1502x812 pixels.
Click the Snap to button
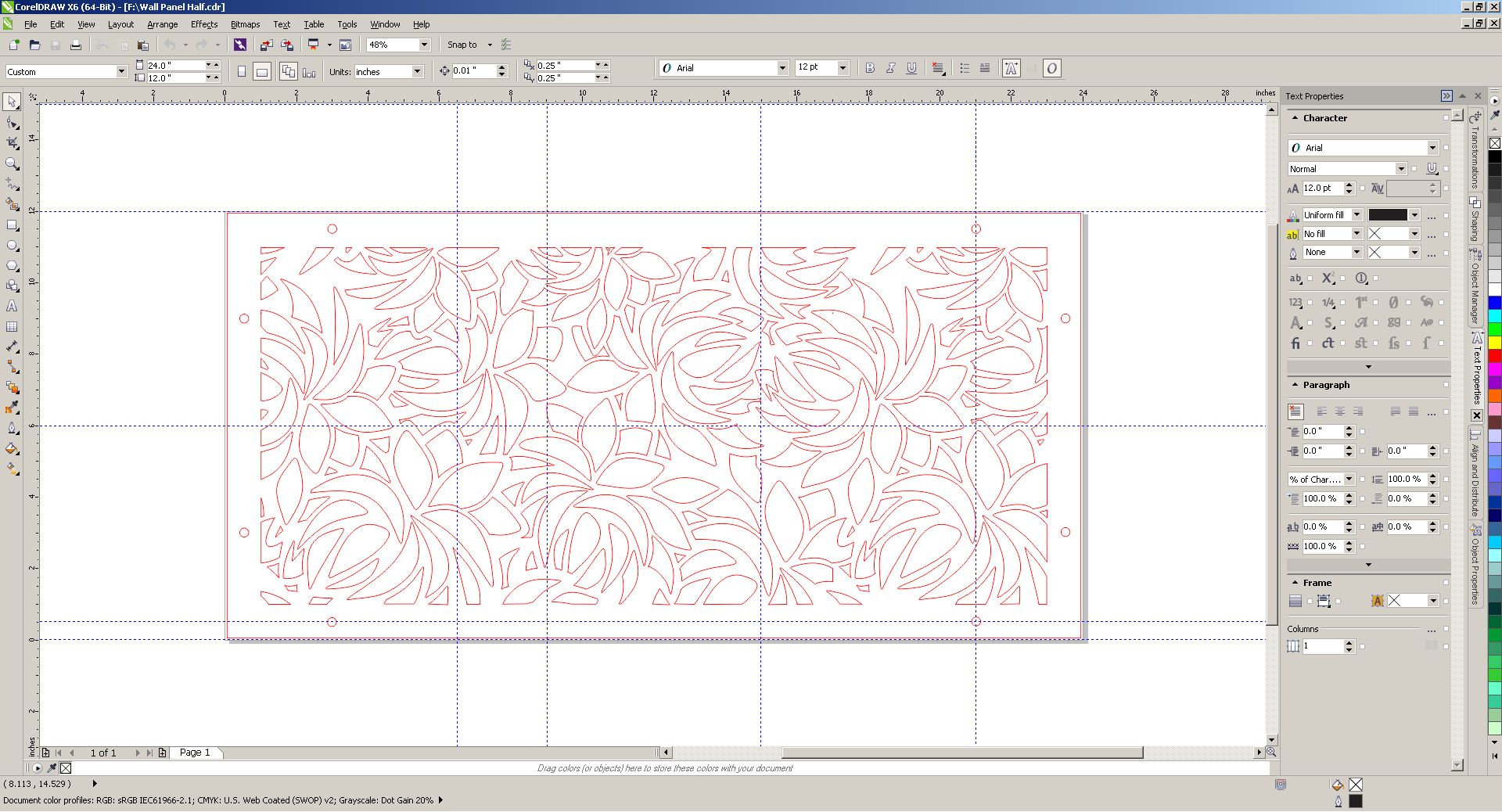(462, 45)
